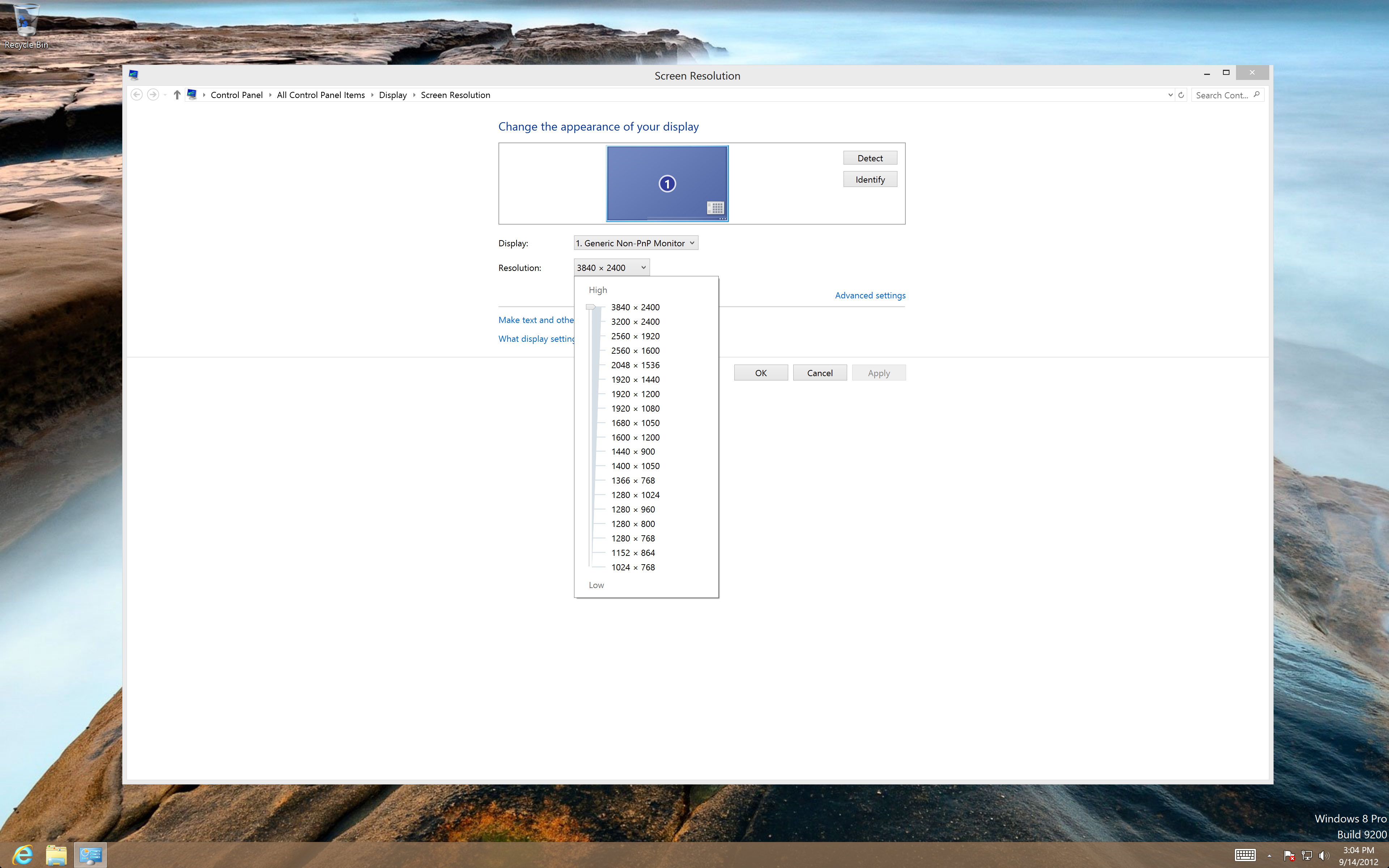Open File Explorer from the taskbar
The width and height of the screenshot is (1389, 868).
coord(56,855)
